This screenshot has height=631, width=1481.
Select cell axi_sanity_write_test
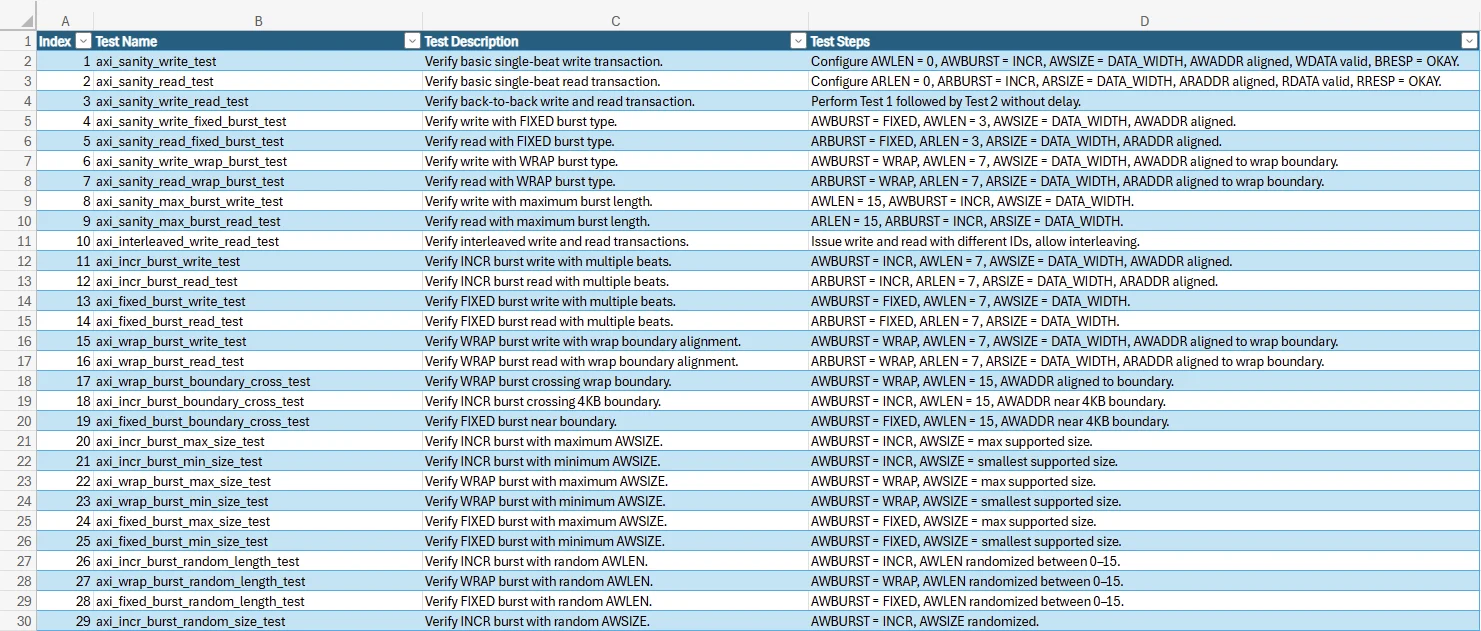258,61
